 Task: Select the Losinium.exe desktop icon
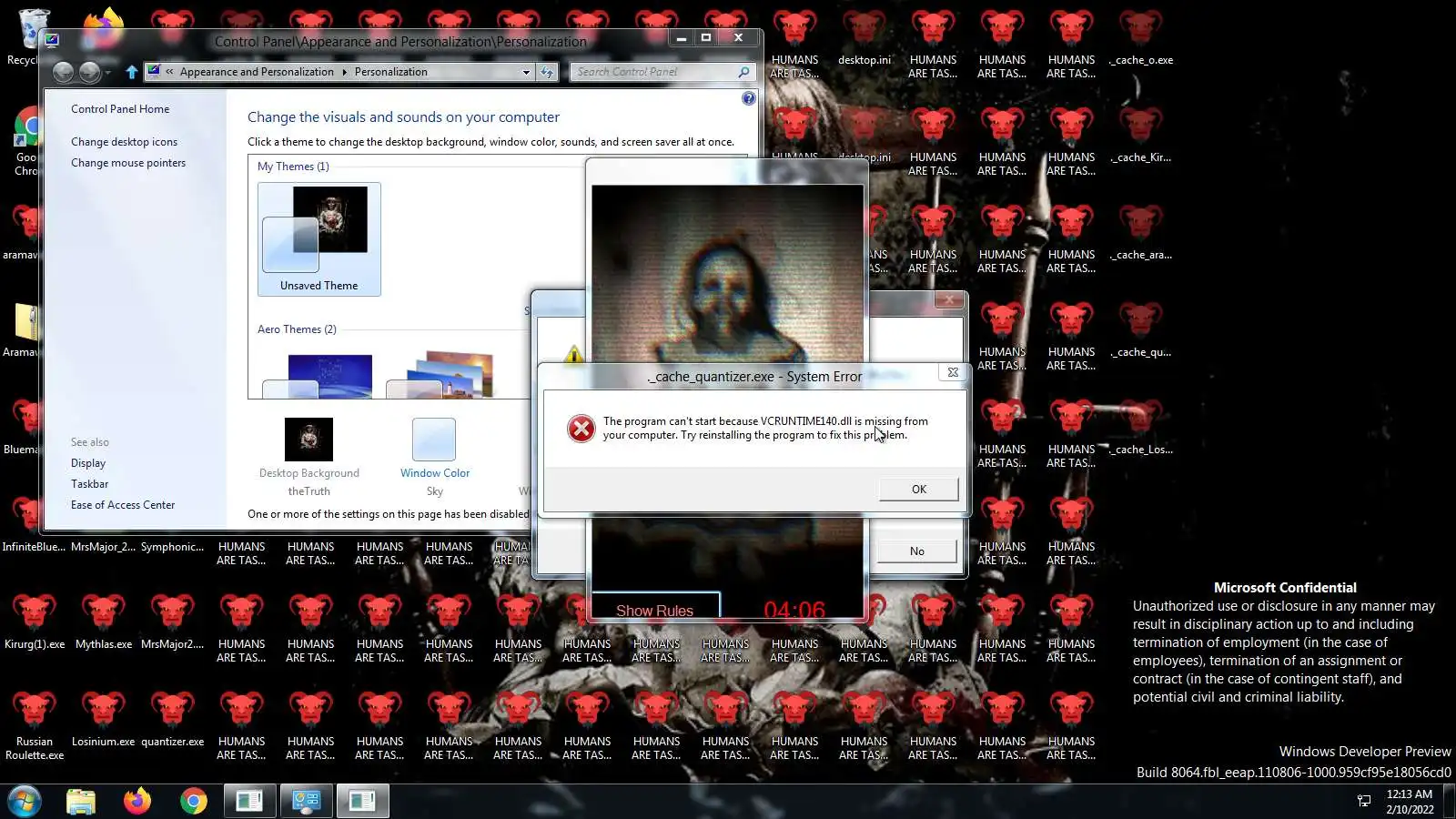tap(104, 720)
